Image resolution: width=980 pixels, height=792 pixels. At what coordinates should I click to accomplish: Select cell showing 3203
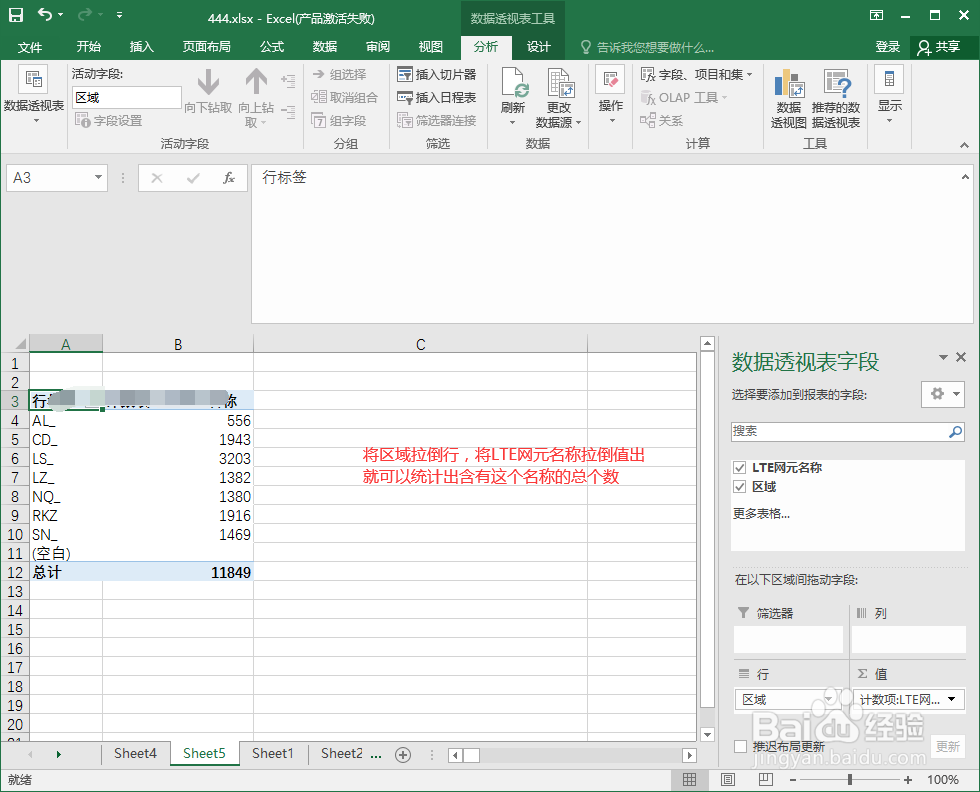pos(178,459)
